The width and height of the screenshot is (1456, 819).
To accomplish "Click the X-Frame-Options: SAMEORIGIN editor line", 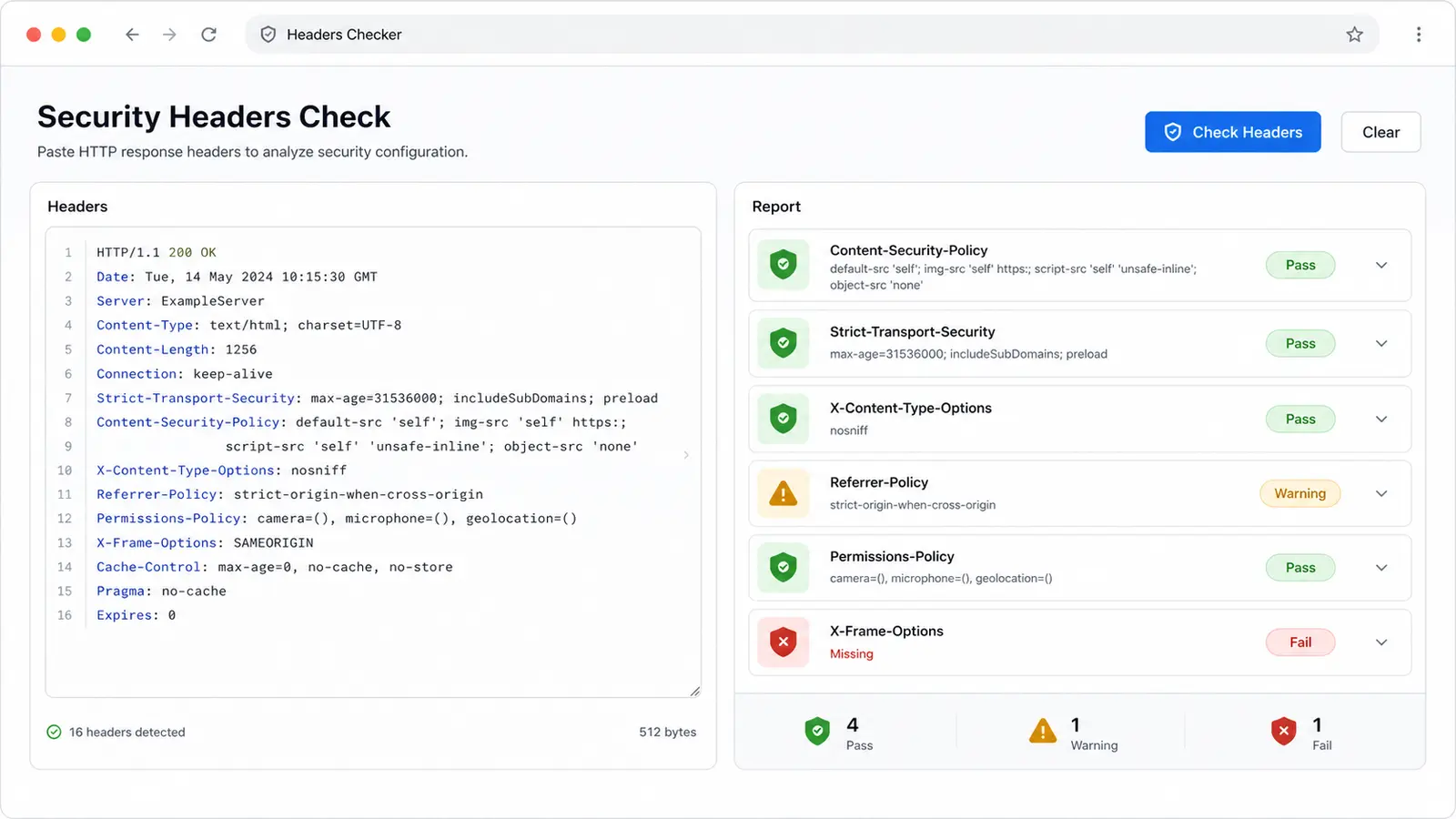I will [x=205, y=542].
